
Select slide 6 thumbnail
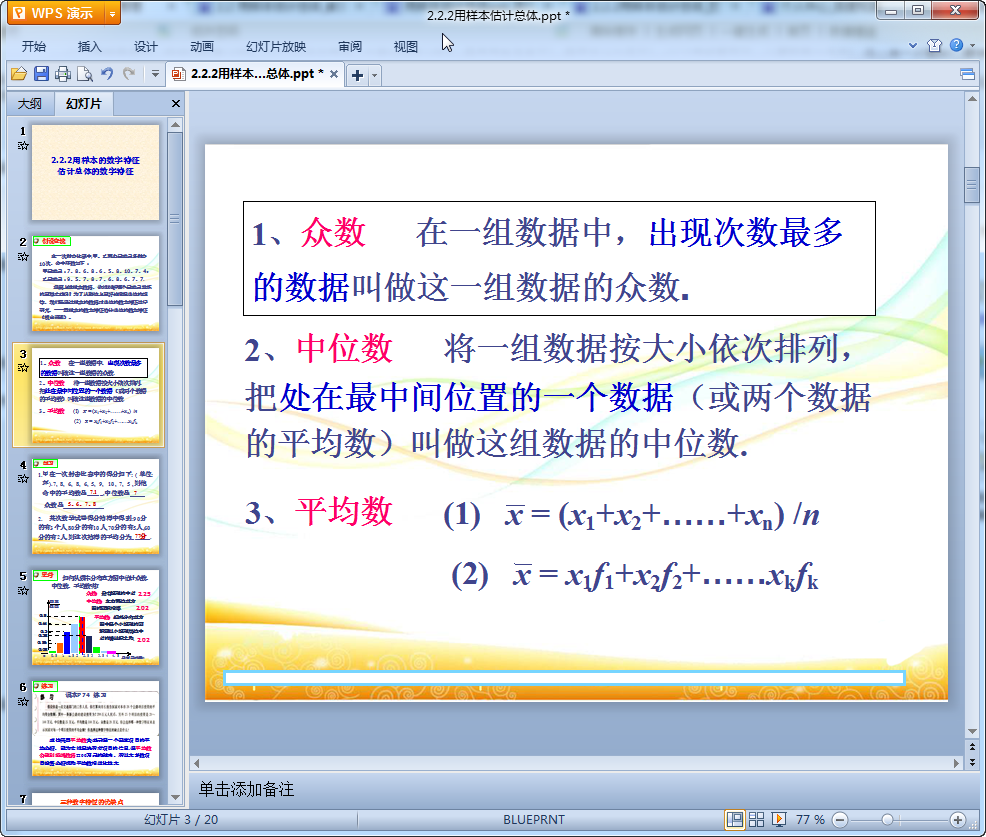(x=96, y=728)
